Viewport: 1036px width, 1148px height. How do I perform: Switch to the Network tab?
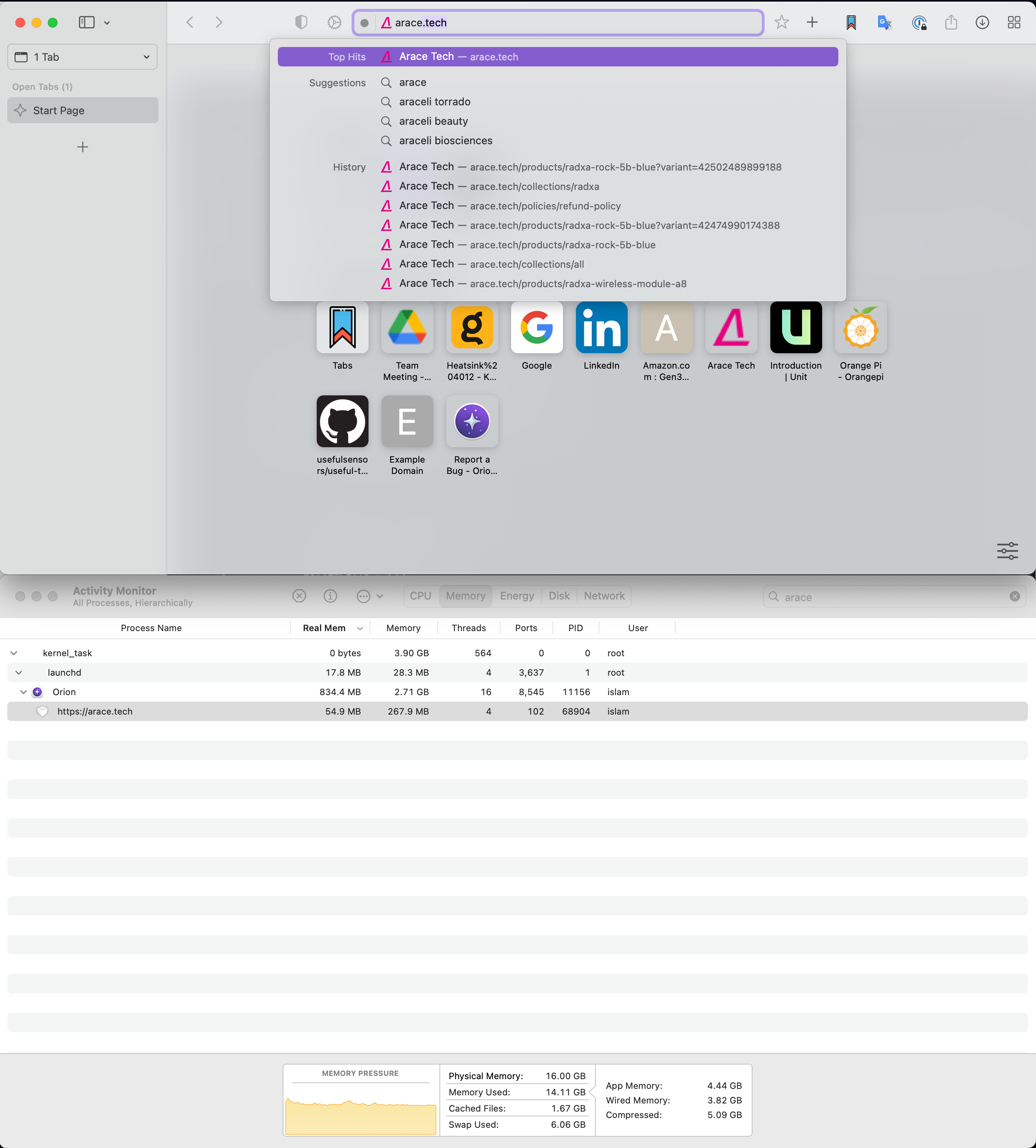point(604,595)
